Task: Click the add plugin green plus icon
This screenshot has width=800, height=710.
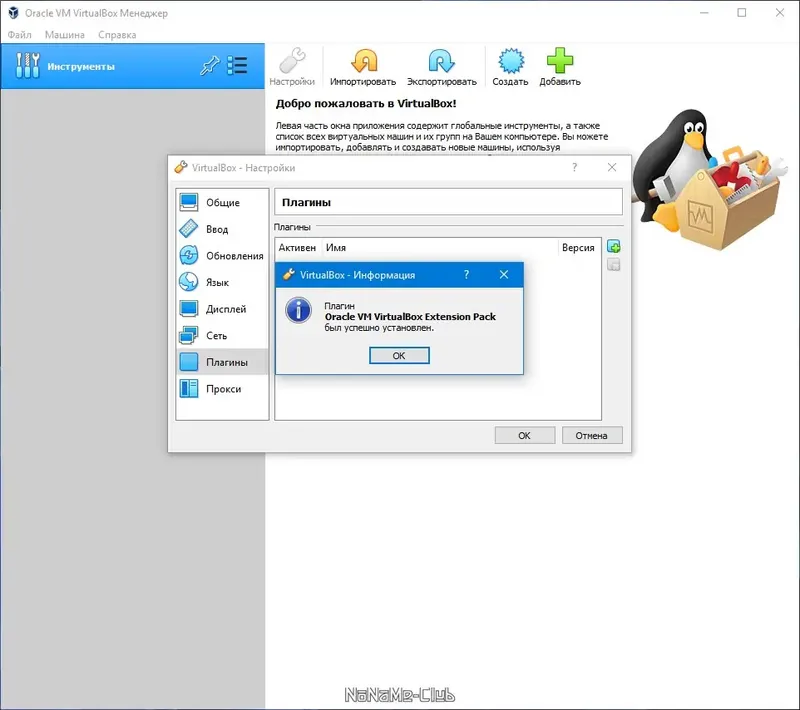Action: click(613, 247)
